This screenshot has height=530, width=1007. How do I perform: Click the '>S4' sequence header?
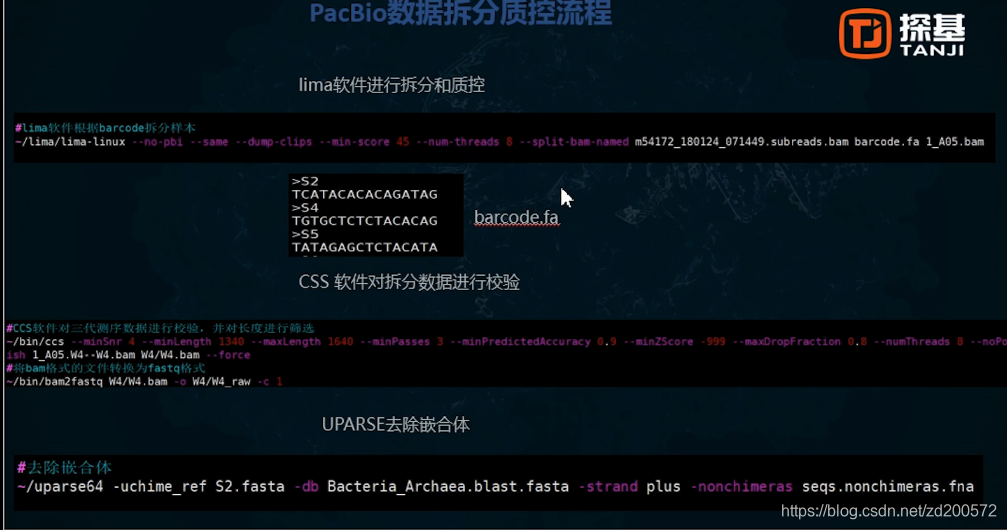tap(305, 208)
